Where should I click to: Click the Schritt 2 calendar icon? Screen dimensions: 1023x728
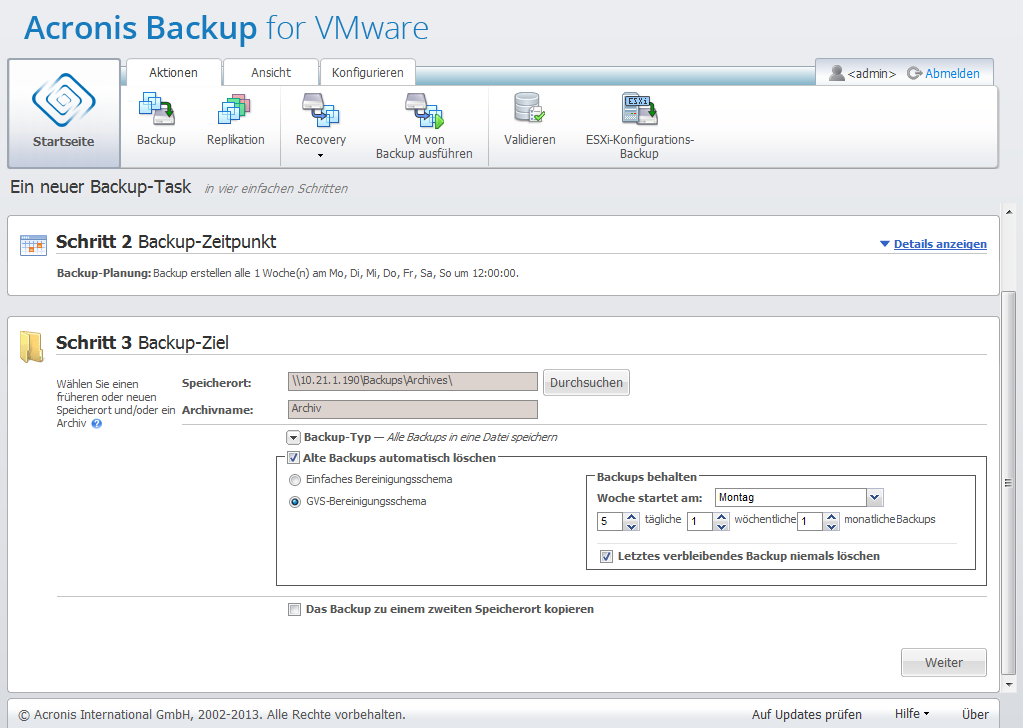[x=33, y=245]
